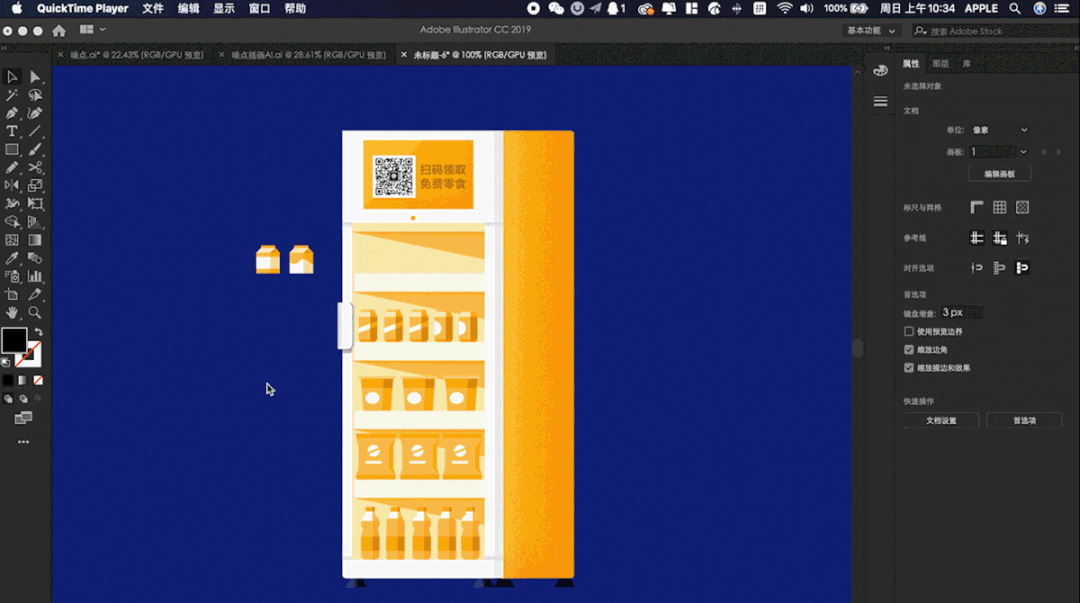The width and height of the screenshot is (1080, 603).
Task: Select the Pen tool
Action: pos(12,113)
